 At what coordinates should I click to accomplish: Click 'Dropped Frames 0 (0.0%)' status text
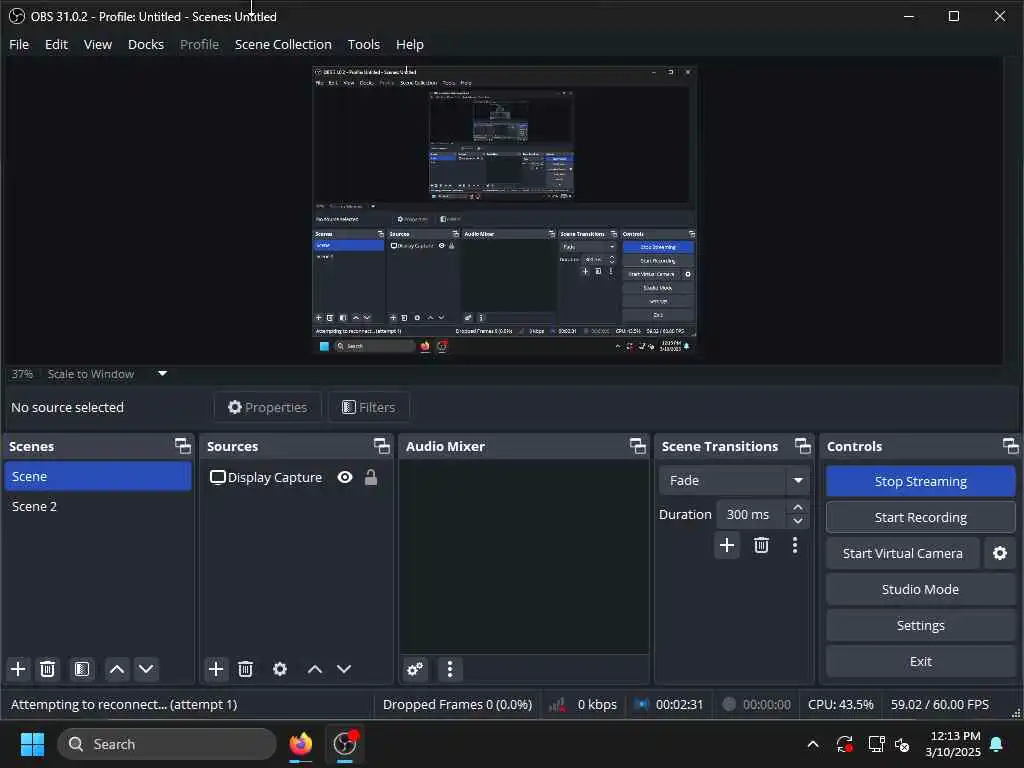tap(457, 704)
